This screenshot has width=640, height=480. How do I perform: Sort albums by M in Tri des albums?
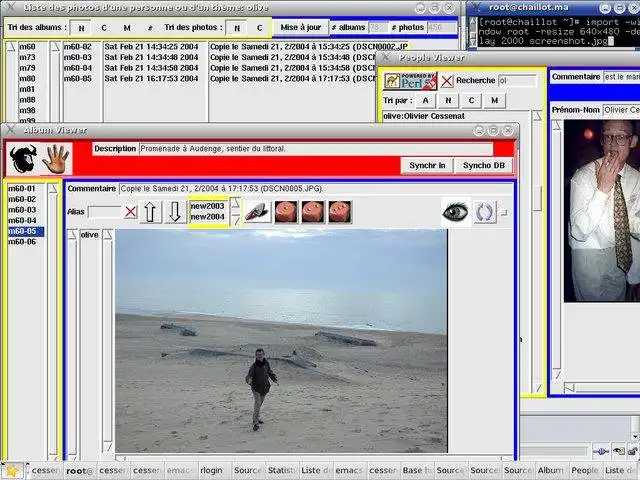[127, 28]
